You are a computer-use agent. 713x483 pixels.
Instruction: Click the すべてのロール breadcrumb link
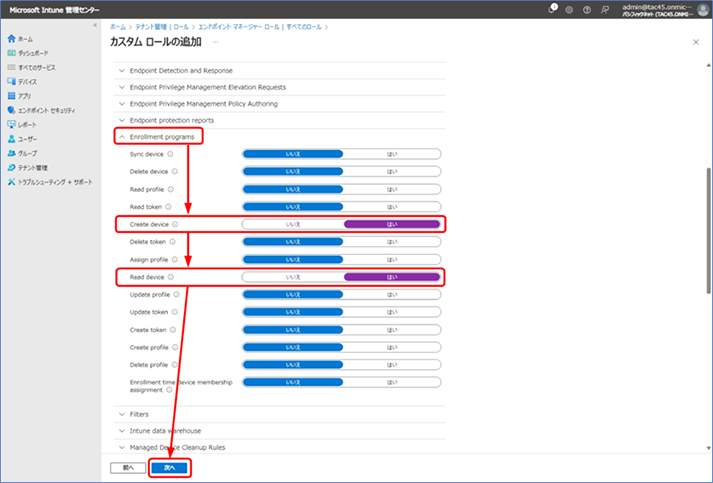pos(304,27)
